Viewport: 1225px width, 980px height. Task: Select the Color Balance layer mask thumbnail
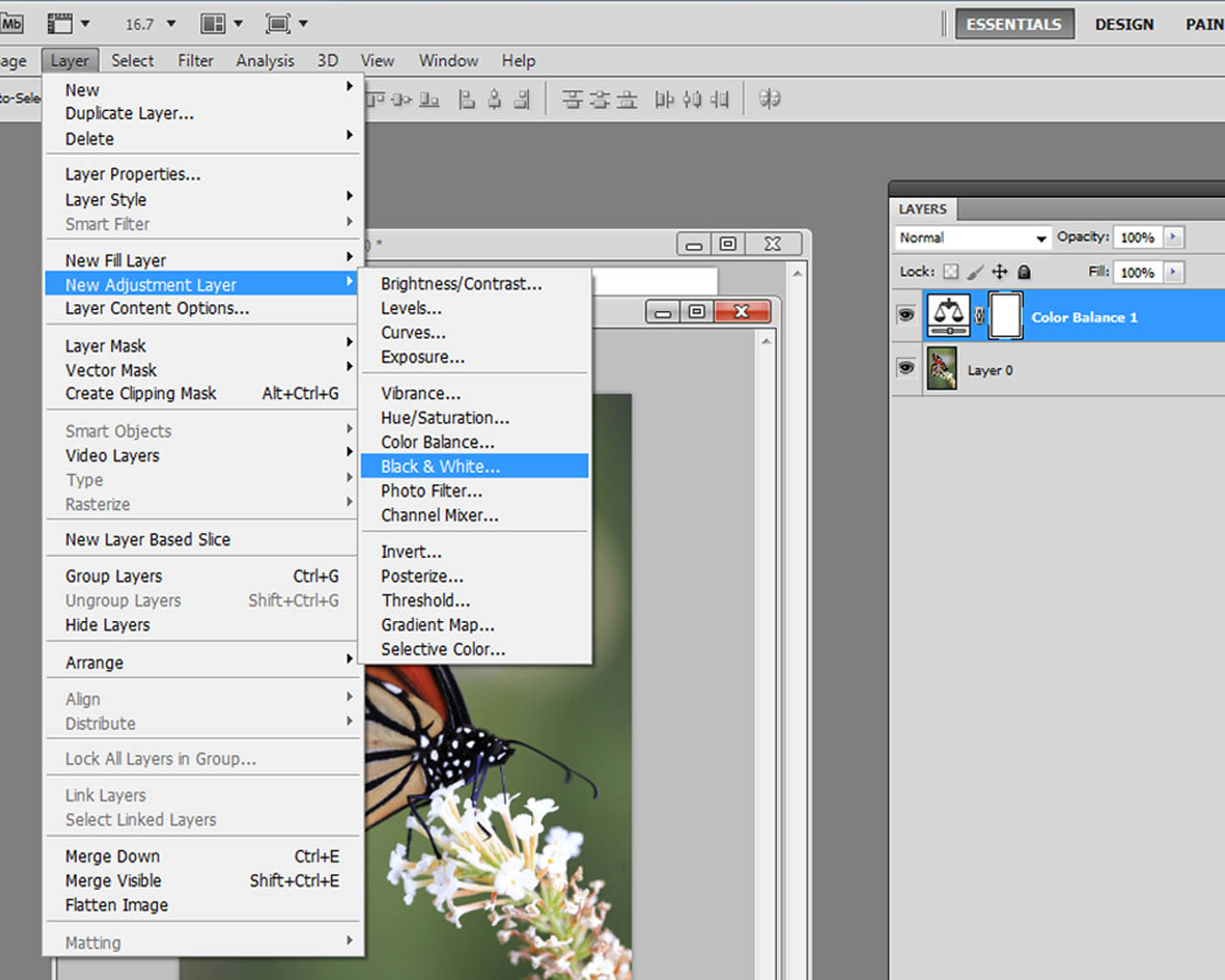click(x=1005, y=317)
